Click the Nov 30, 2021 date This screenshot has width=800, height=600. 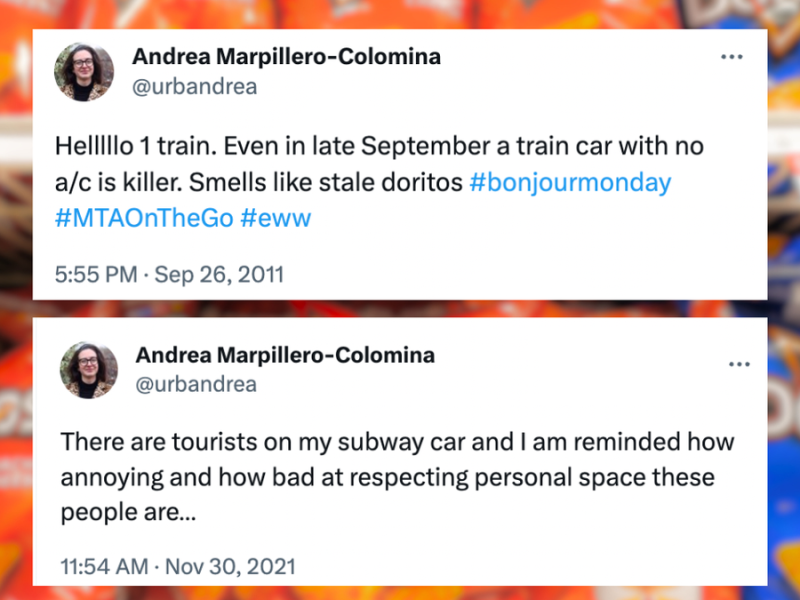coord(230,566)
